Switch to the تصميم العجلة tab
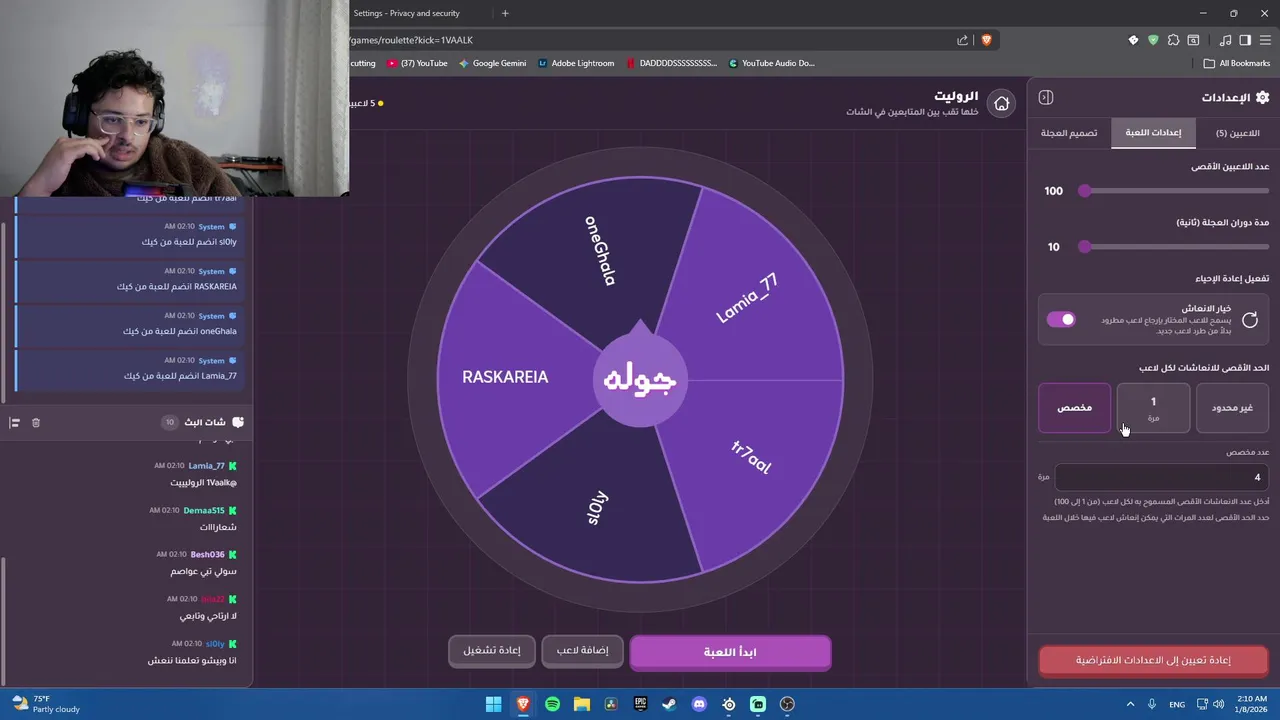This screenshot has height=720, width=1280. [1069, 133]
